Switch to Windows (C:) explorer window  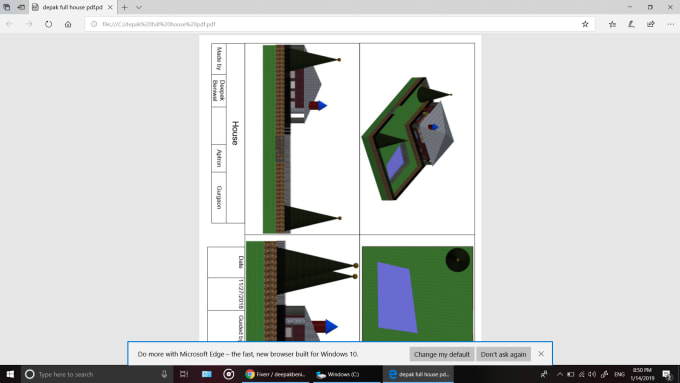point(346,374)
